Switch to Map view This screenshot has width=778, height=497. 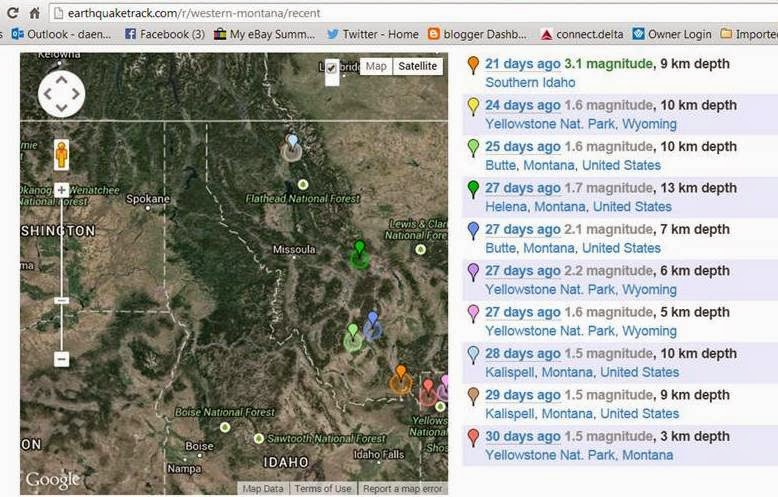(x=376, y=66)
